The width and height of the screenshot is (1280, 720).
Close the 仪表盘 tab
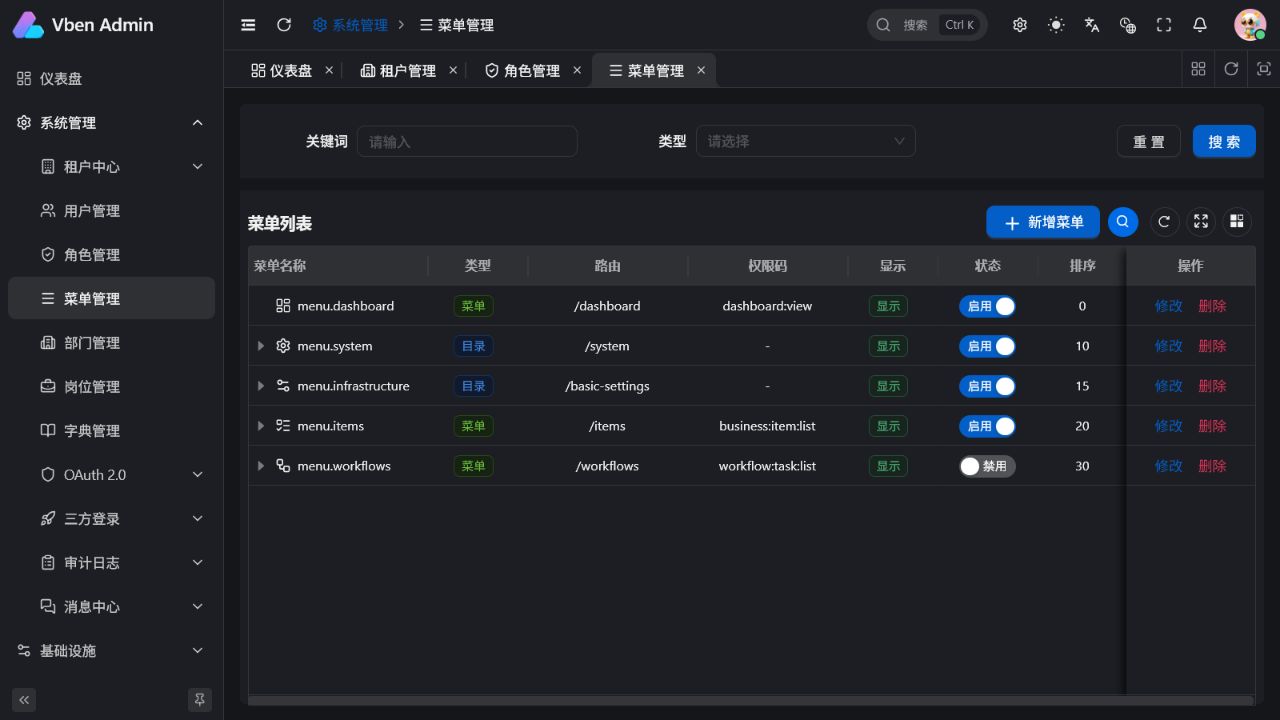(x=327, y=70)
